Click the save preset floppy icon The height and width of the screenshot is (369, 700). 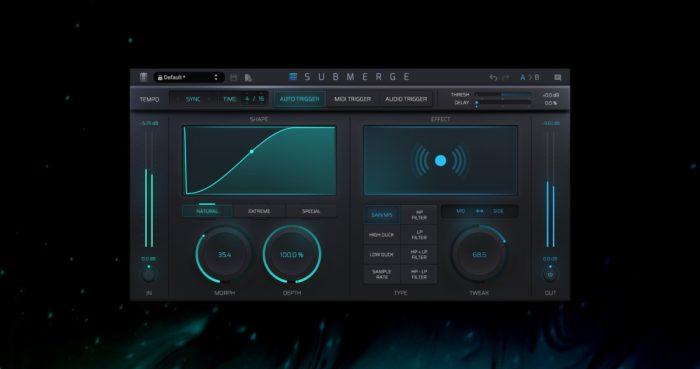pos(233,78)
